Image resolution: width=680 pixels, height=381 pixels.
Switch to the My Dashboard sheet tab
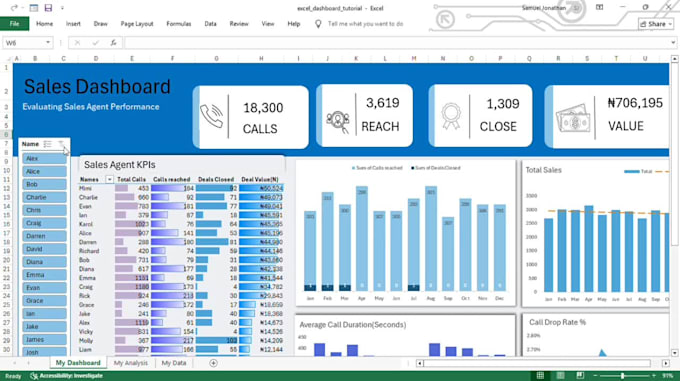click(x=78, y=363)
